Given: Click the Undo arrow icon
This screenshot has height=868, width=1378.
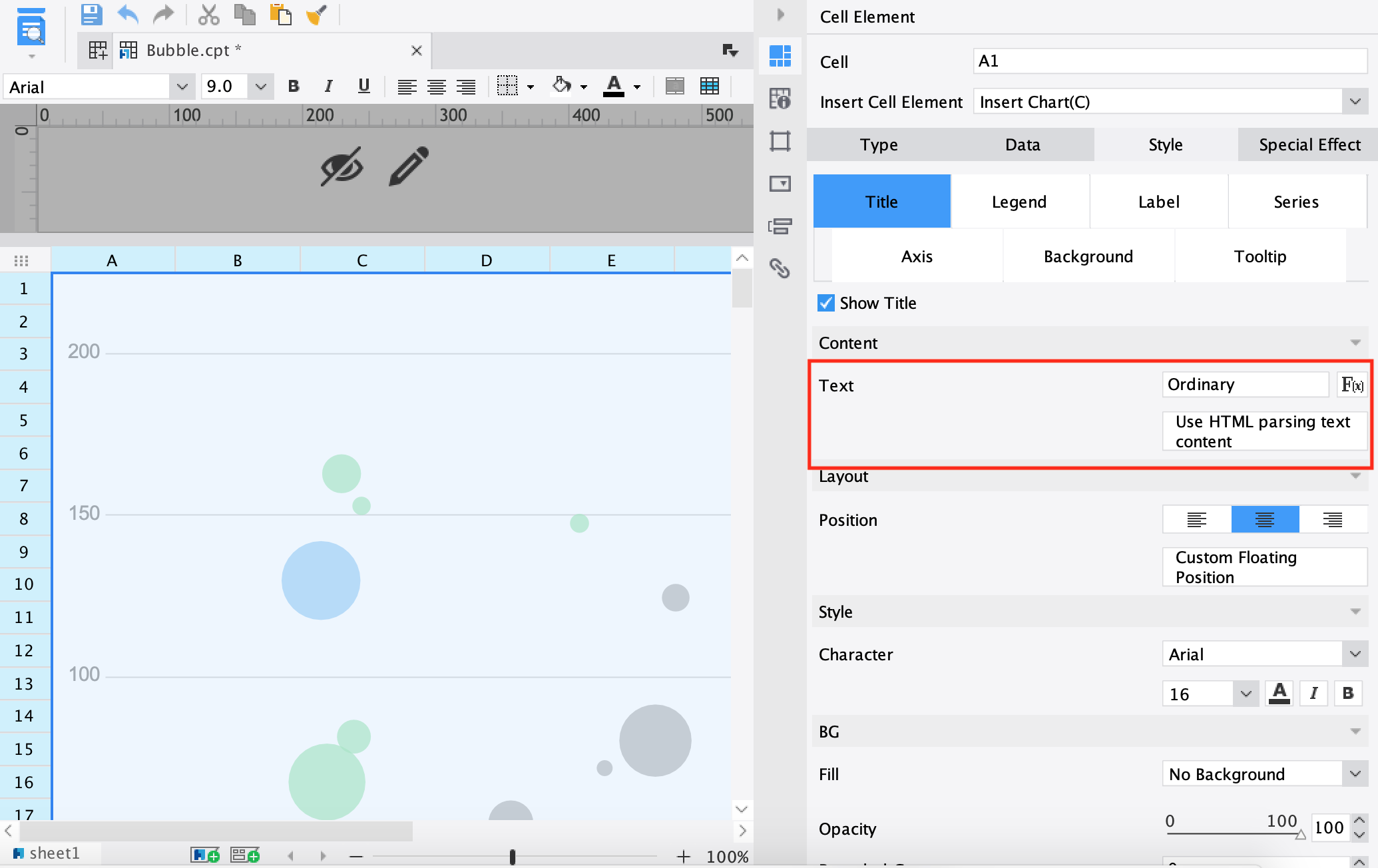Looking at the screenshot, I should coord(127,14).
